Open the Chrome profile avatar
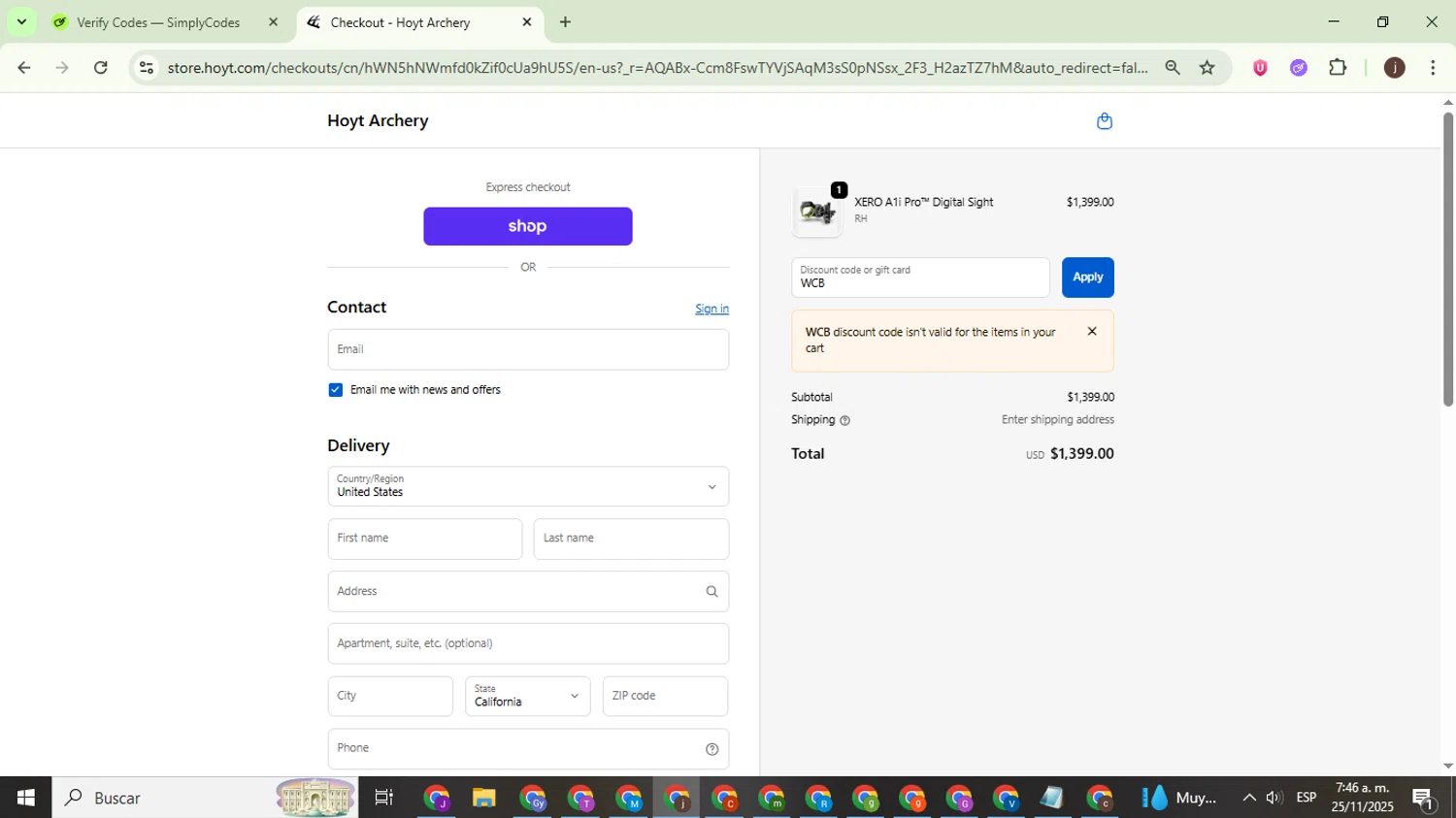1456x818 pixels. [x=1394, y=68]
